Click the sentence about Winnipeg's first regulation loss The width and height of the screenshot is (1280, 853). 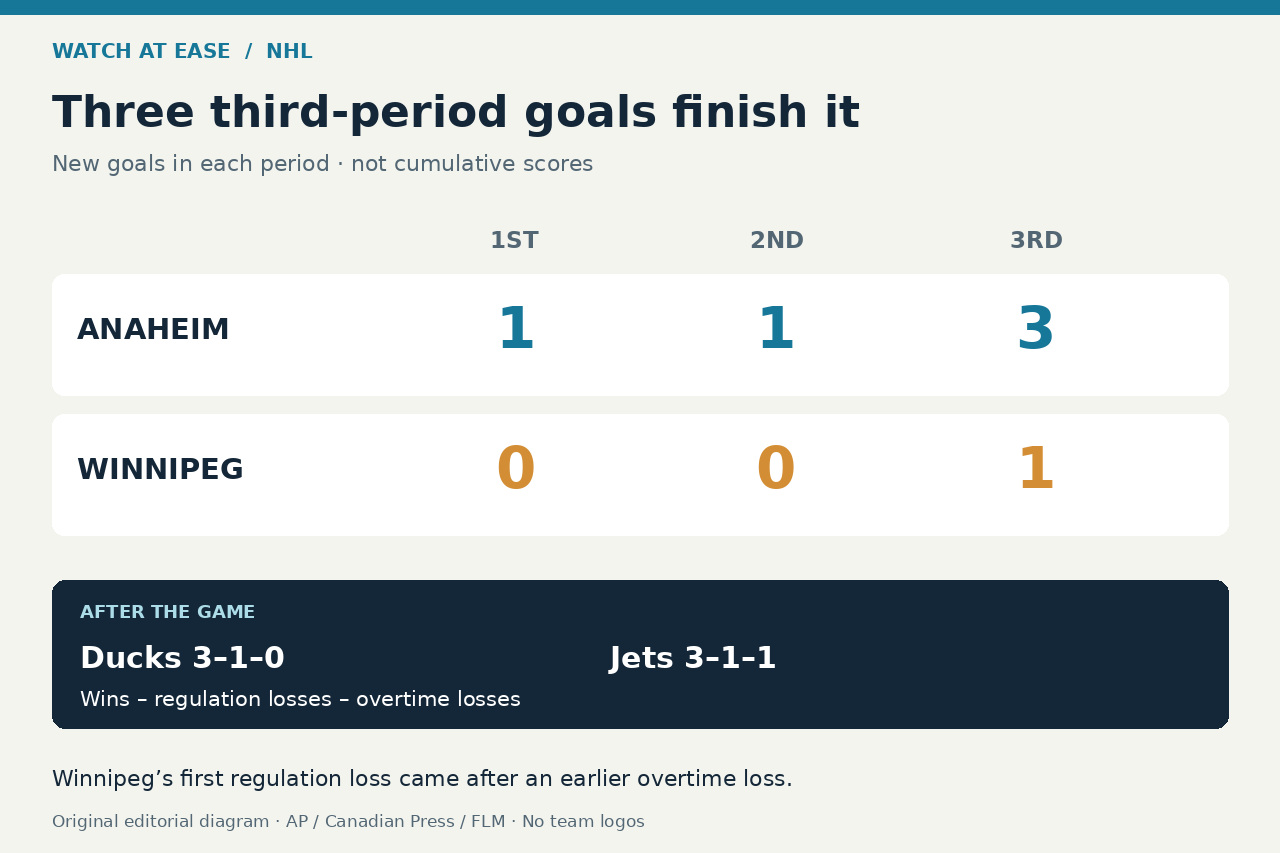point(422,778)
